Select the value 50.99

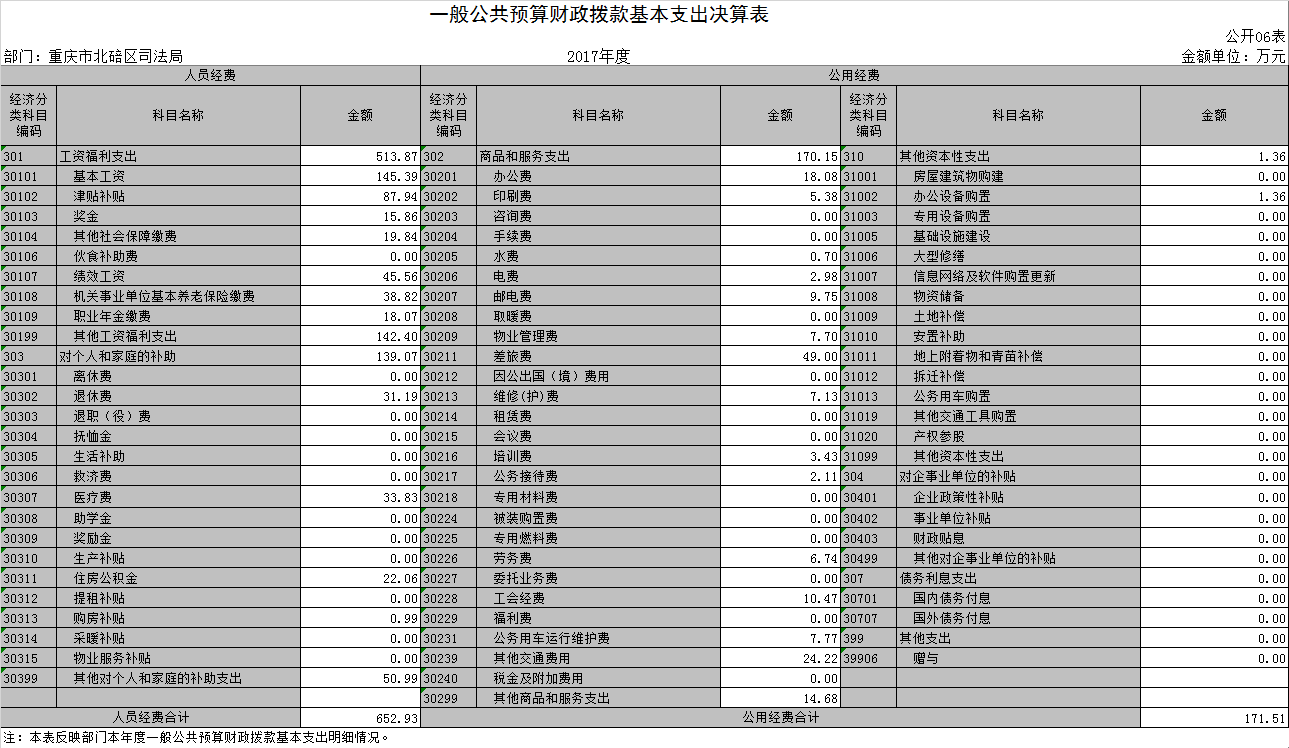tap(360, 678)
